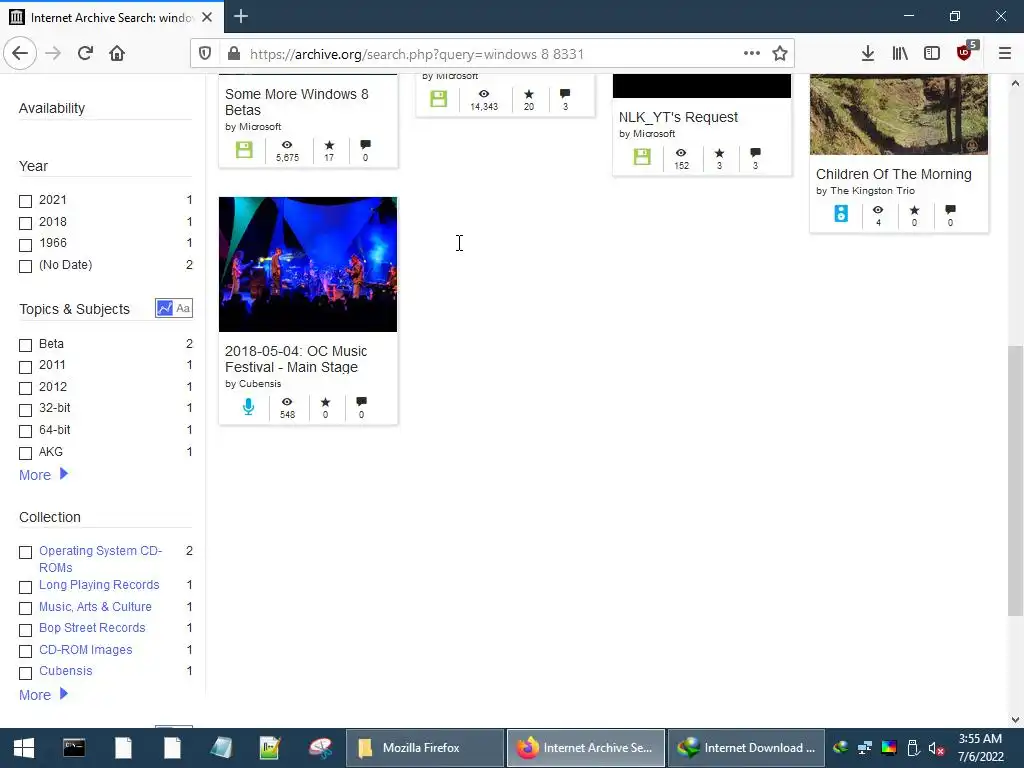
Task: Click scrollbar down arrow
Action: pyautogui.click(x=1015, y=720)
